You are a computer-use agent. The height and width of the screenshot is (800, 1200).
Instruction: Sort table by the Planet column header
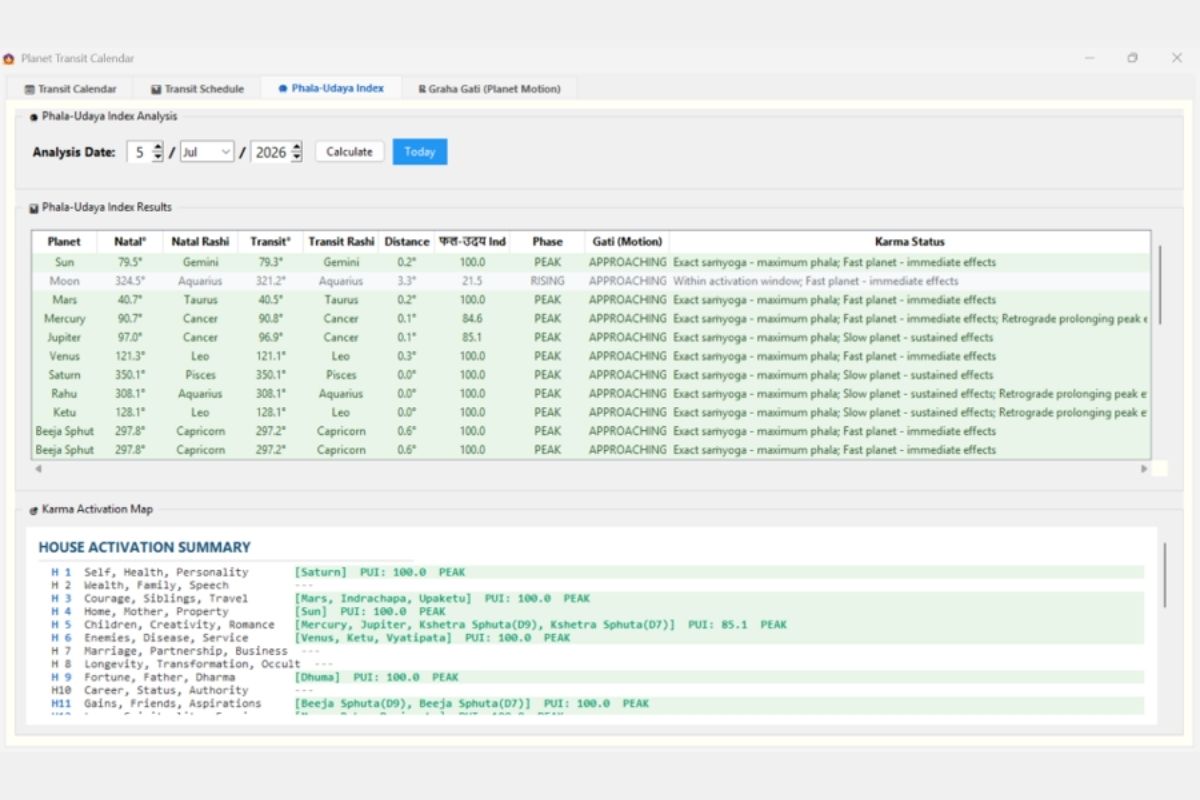click(64, 241)
